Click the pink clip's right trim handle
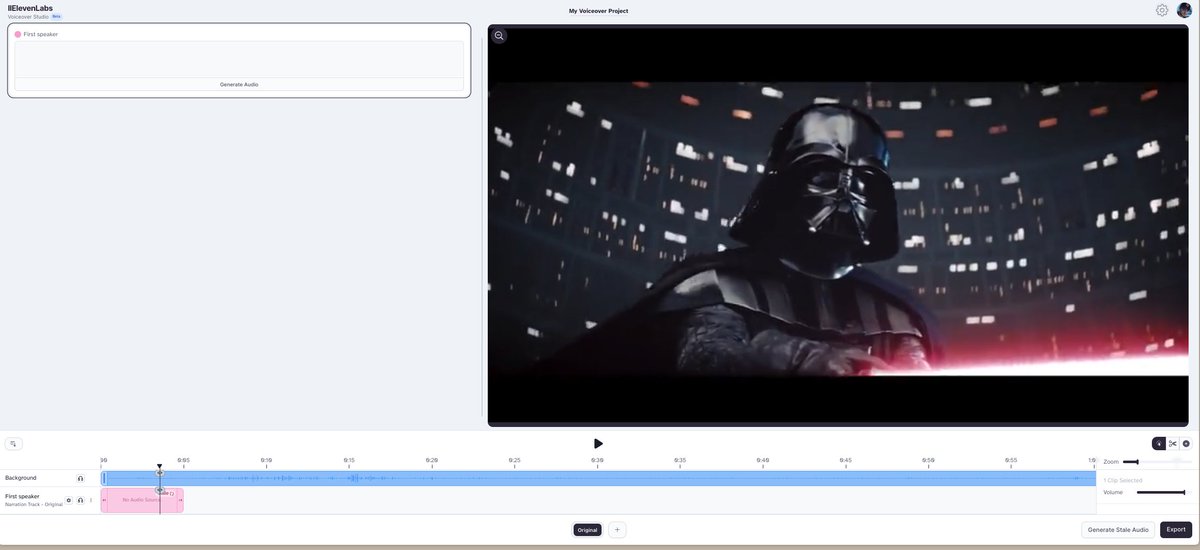 (x=180, y=500)
